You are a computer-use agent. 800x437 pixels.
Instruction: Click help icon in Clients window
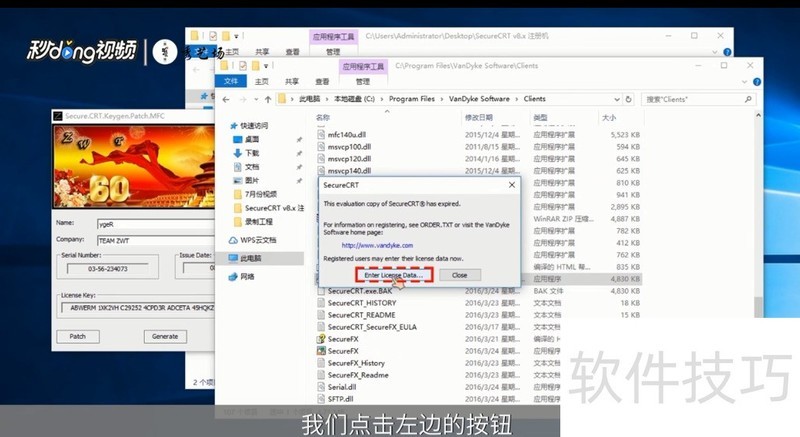tap(757, 82)
